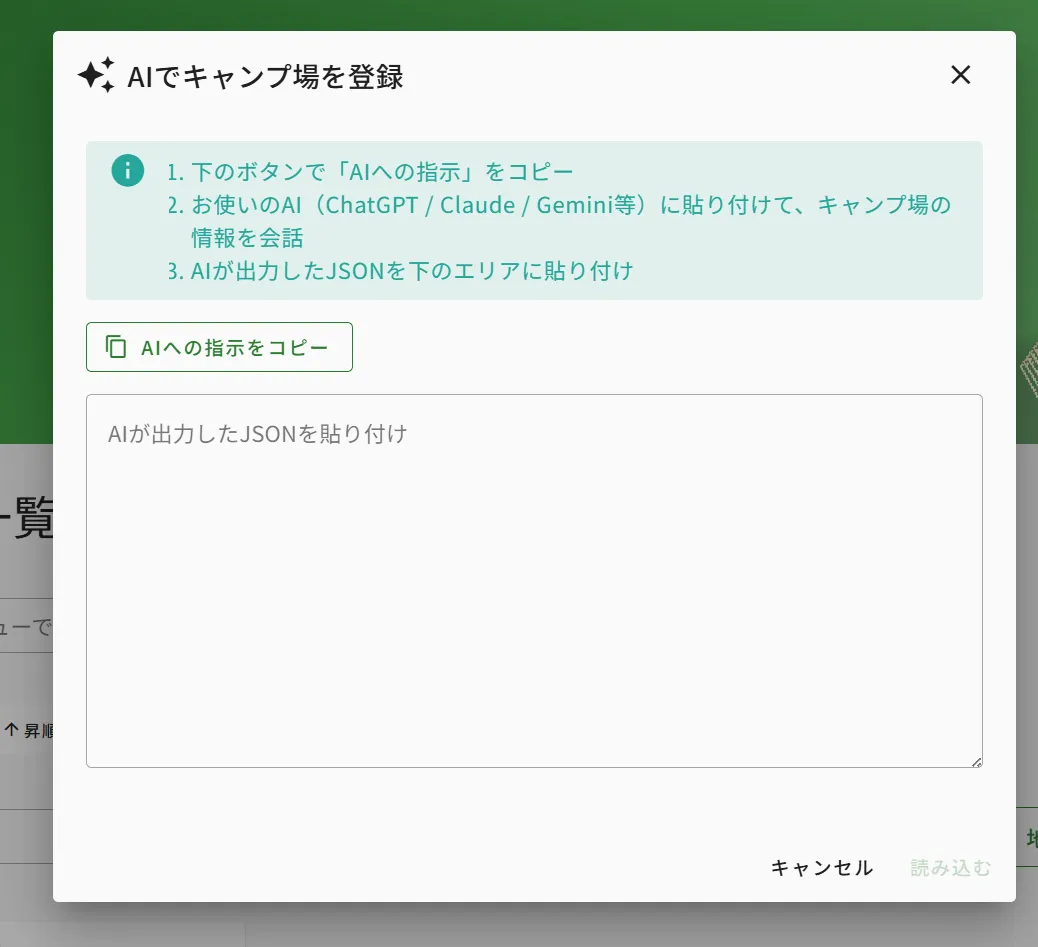
Task: Click the placeholder text 「AIが出力したJSONを貼り付け」
Action: pos(257,433)
